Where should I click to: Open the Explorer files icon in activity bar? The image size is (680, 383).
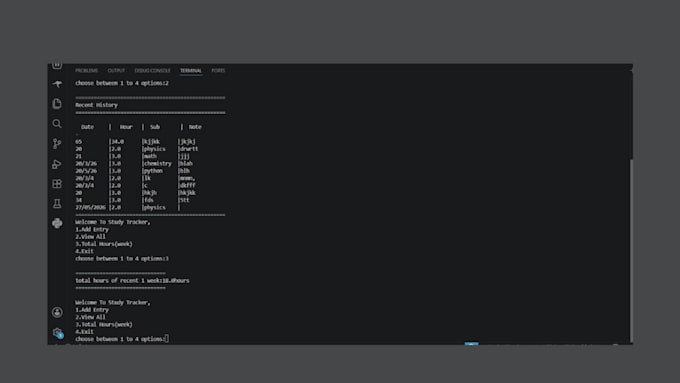pyautogui.click(x=57, y=103)
